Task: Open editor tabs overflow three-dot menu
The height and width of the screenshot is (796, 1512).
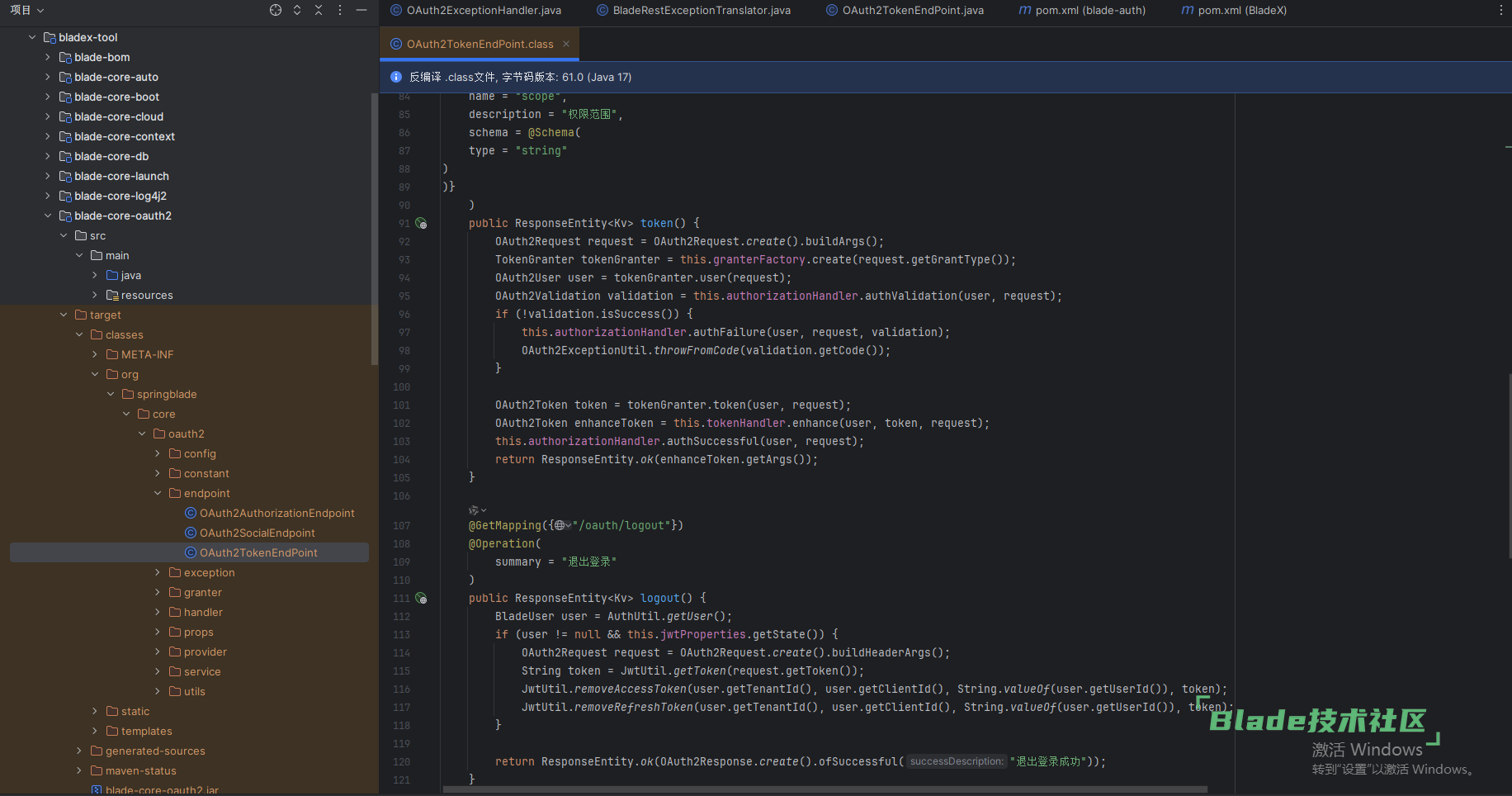Action: click(x=1500, y=10)
